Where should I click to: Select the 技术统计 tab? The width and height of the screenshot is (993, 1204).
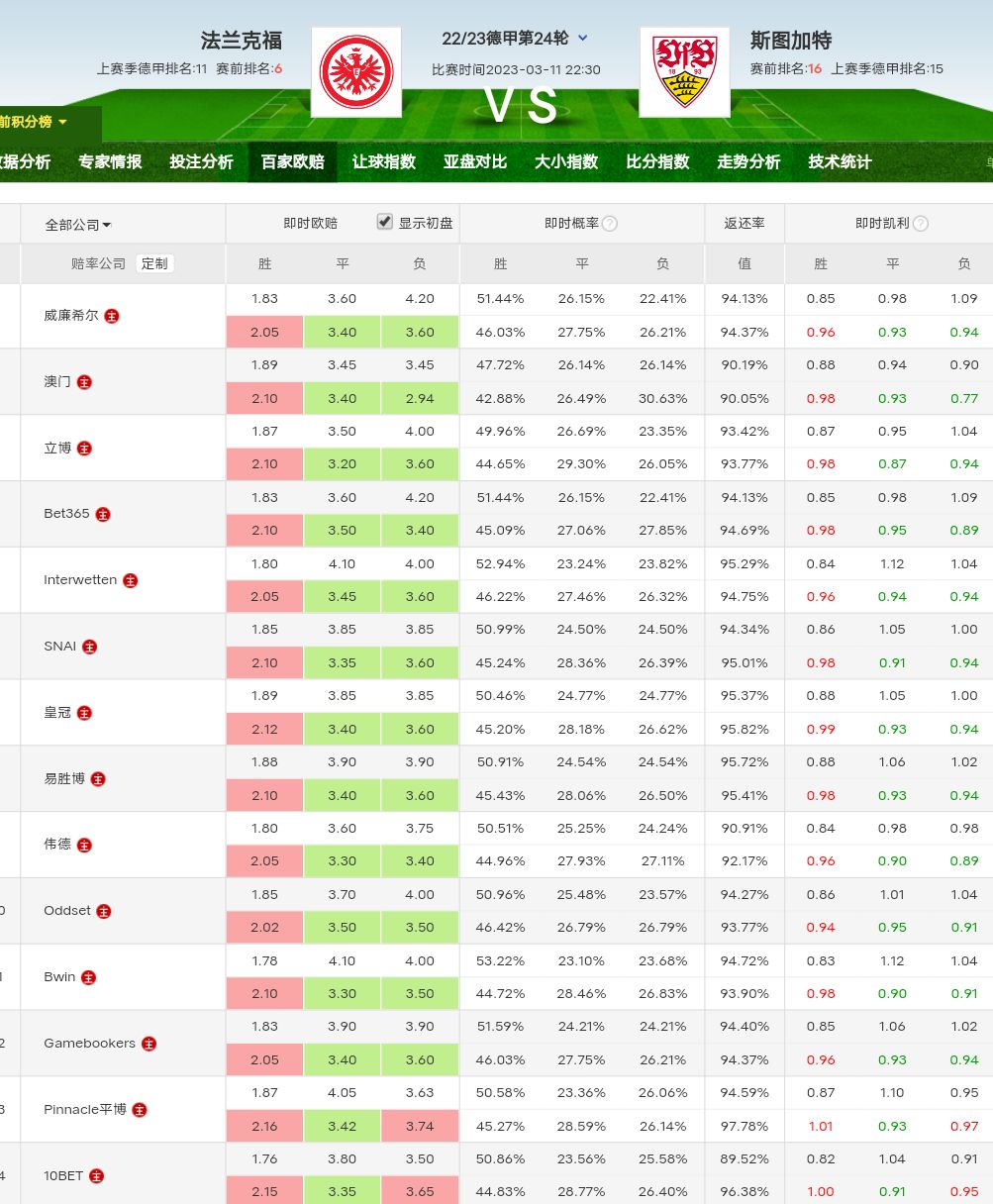pyautogui.click(x=840, y=161)
